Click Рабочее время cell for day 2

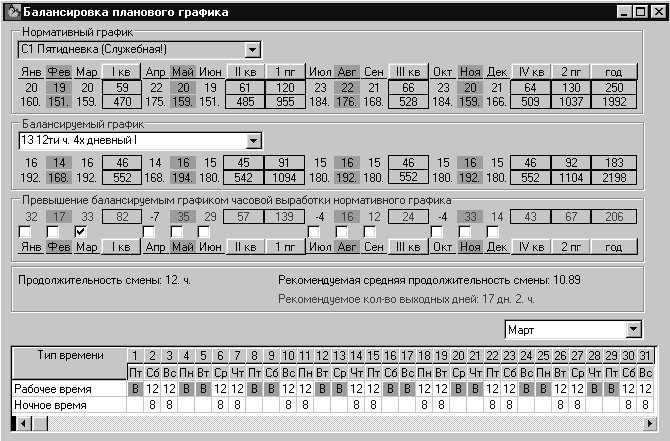152,389
